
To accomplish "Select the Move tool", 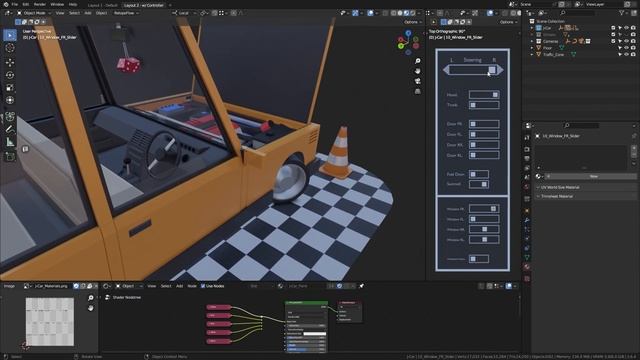I will [10, 62].
